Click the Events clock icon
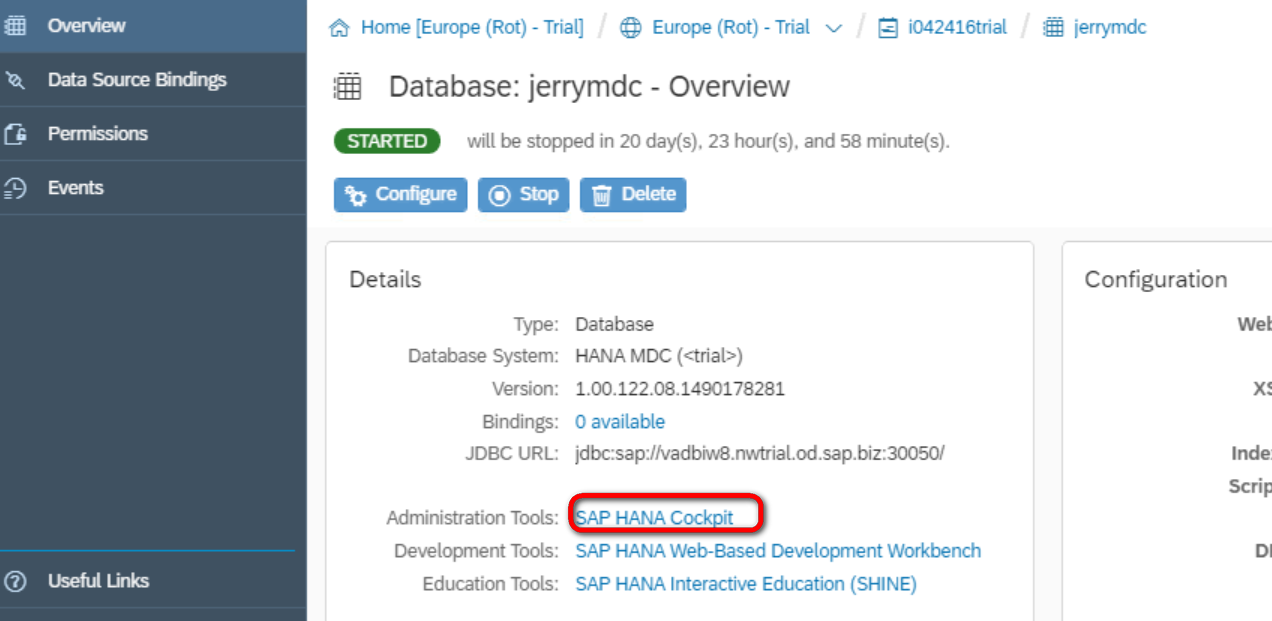Screen dimensions: 1272x621 (x=15, y=188)
